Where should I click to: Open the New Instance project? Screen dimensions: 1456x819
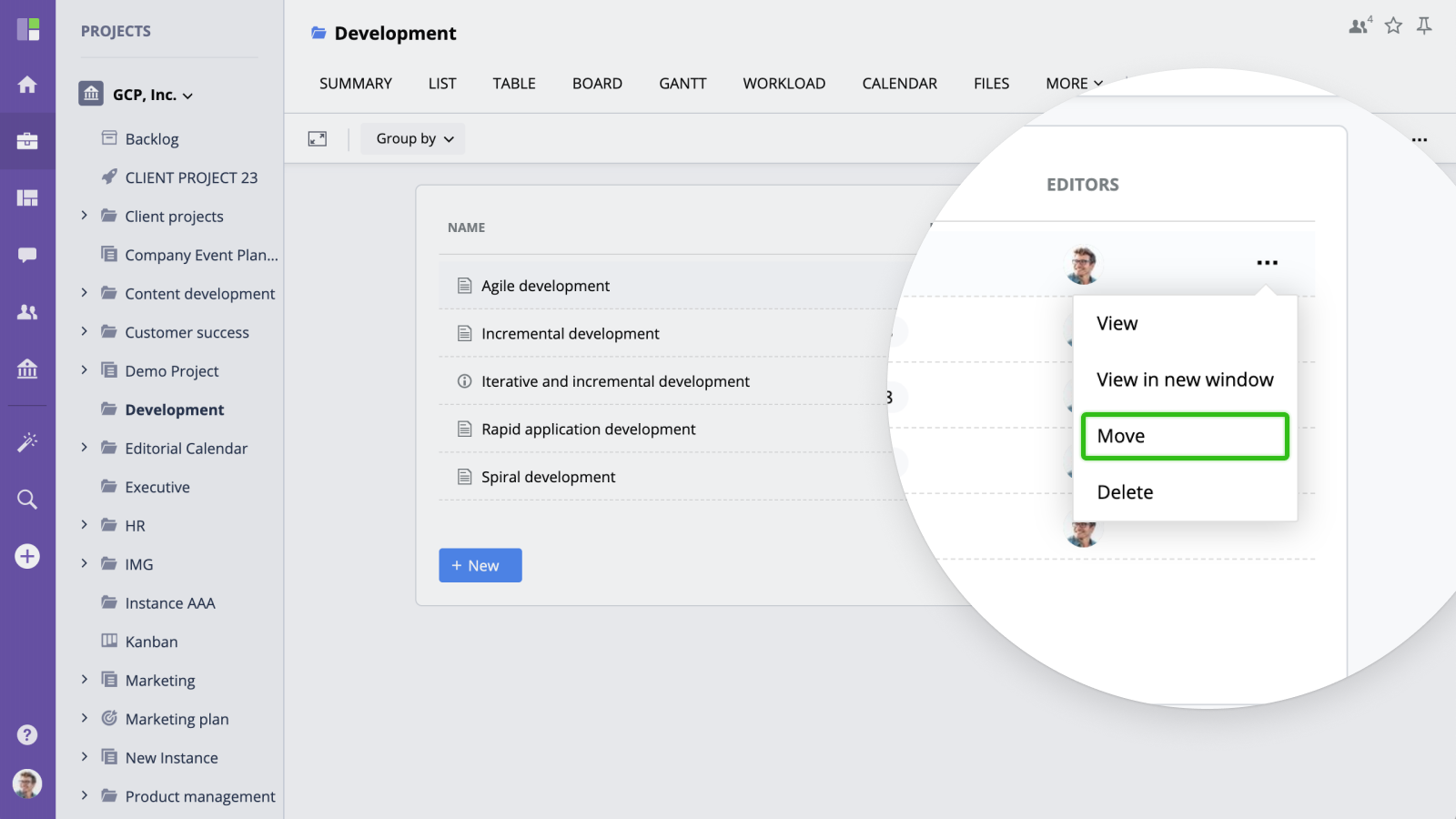pos(171,758)
